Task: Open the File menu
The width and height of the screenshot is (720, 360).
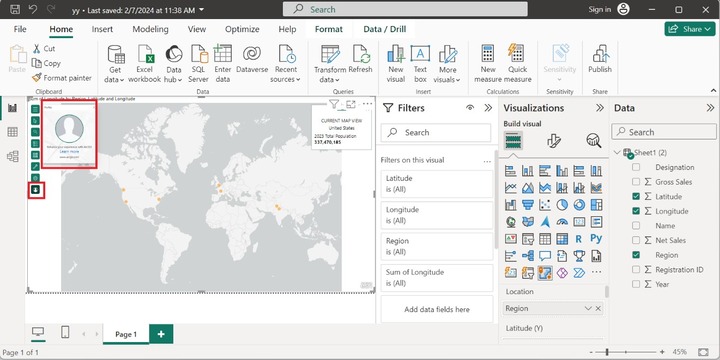Action: tap(20, 29)
